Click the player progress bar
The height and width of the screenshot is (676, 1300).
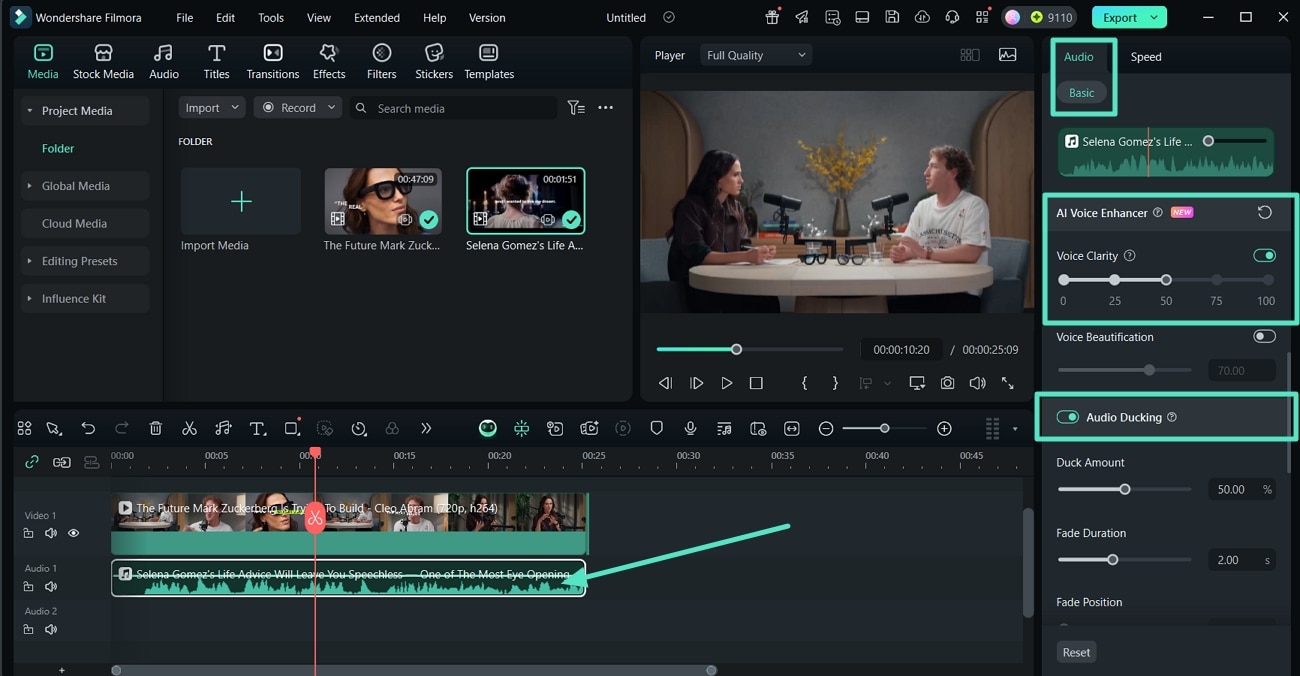point(750,349)
